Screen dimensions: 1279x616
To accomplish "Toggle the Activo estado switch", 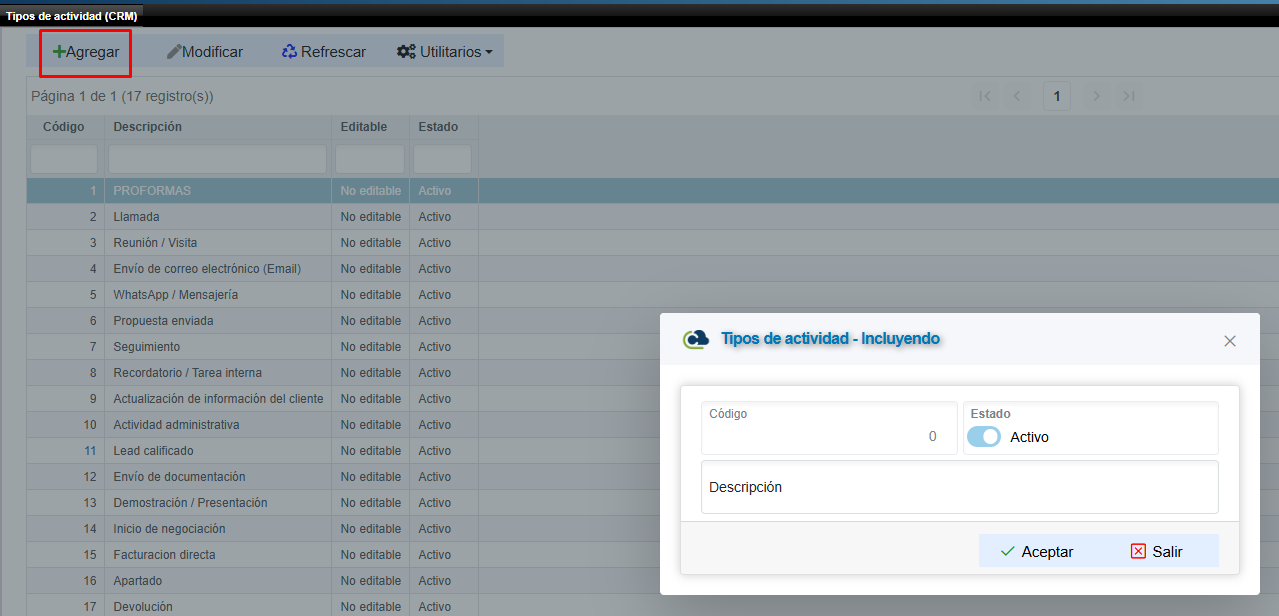I will [984, 437].
